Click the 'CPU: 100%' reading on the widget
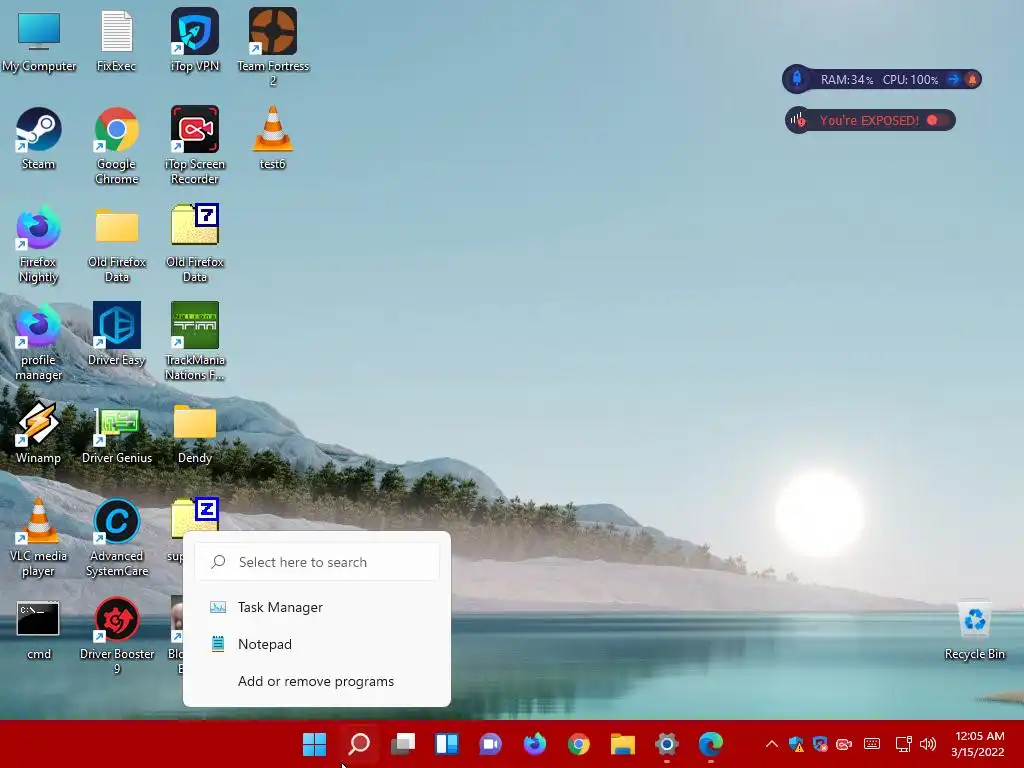The image size is (1024, 768). coord(910,80)
